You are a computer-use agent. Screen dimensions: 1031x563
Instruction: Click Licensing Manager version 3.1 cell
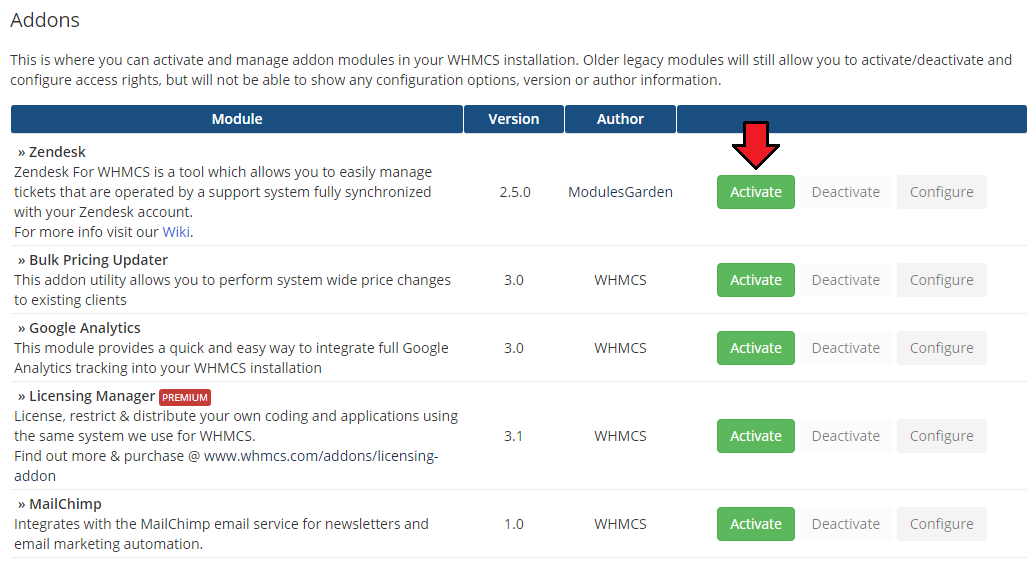pyautogui.click(x=514, y=436)
